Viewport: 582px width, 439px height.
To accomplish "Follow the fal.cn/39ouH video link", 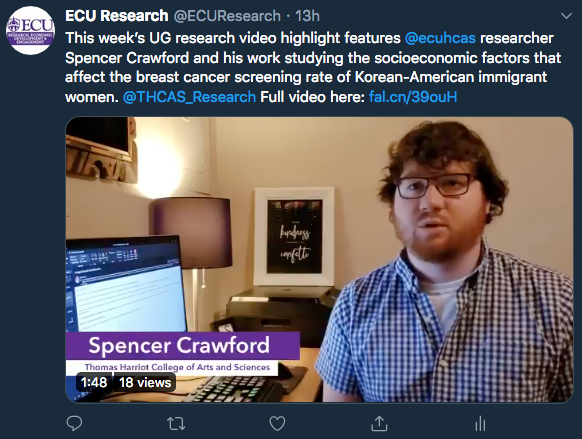I will [413, 97].
